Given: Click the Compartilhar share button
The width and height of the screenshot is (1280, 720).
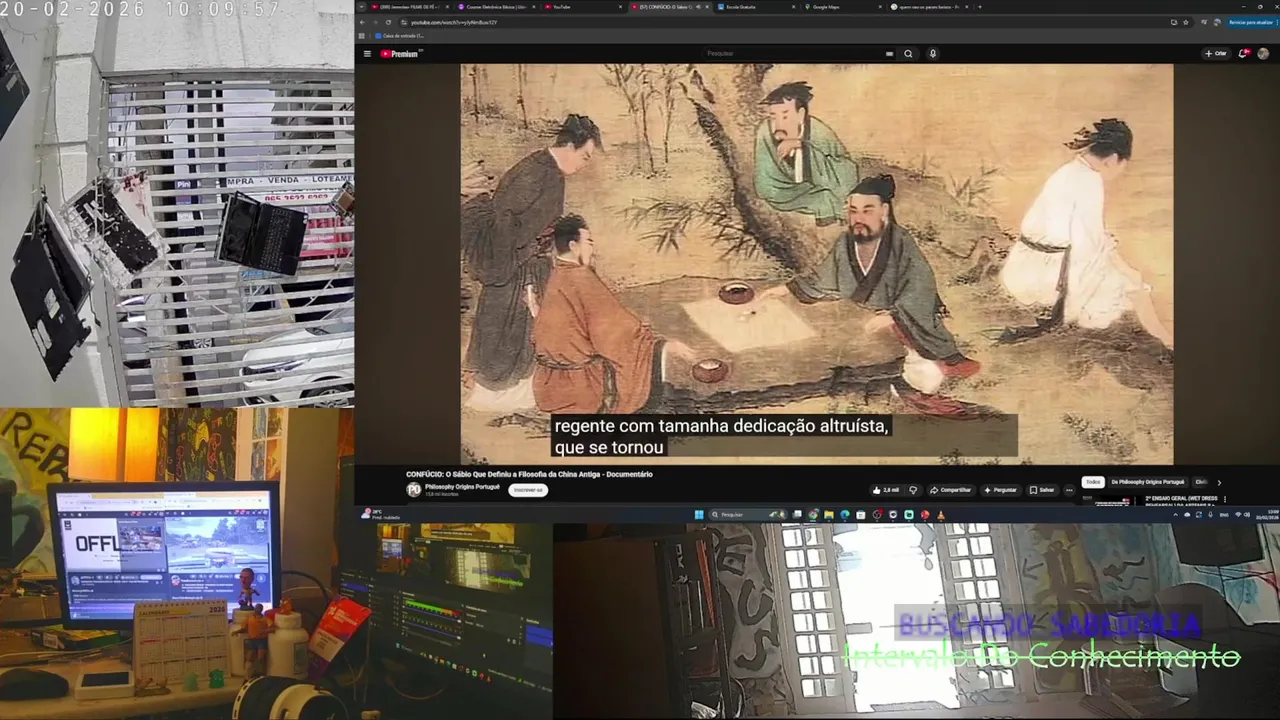Looking at the screenshot, I should coord(950,490).
